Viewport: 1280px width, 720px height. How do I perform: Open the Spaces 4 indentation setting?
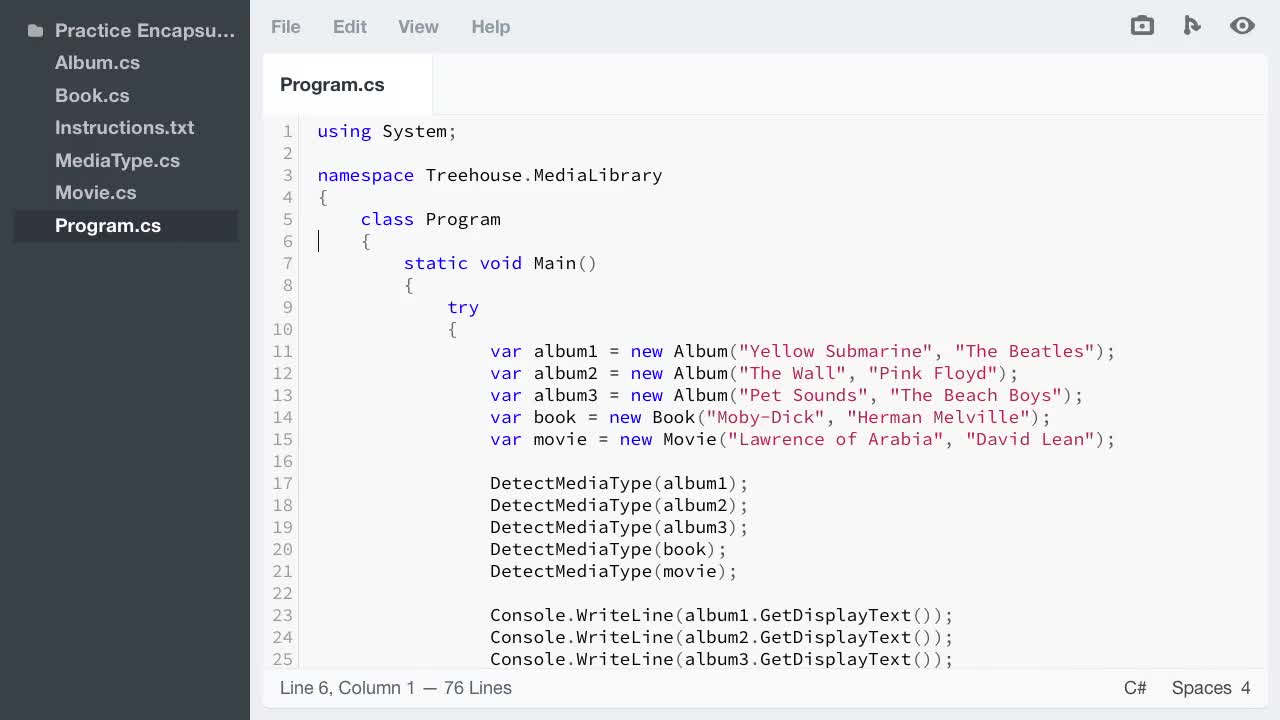pyautogui.click(x=1211, y=688)
